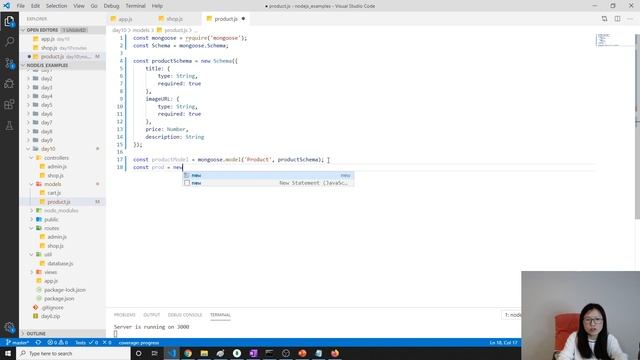Open OneNote from the taskbar
This screenshot has height=360, width=640.
pyautogui.click(x=253, y=353)
